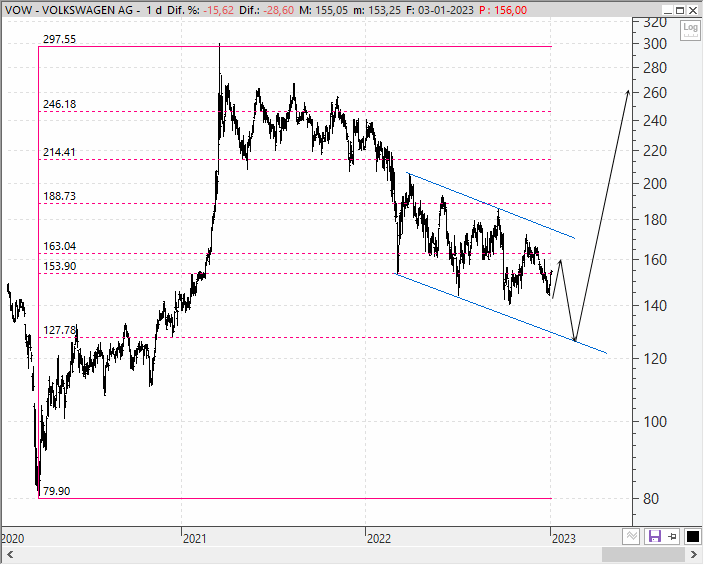The width and height of the screenshot is (704, 565).
Task: Click the Dif. value -28,60
Action: tap(279, 10)
